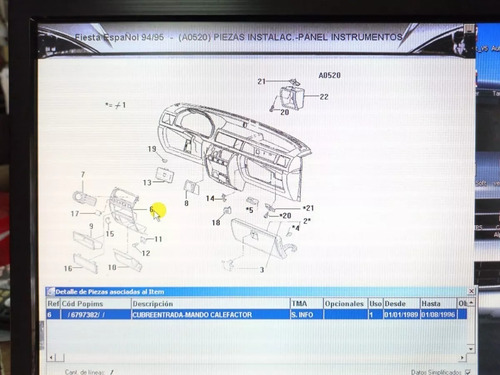Select callout 2* in the diagram
Viewport: 500px width, 375px height.
pos(307,221)
